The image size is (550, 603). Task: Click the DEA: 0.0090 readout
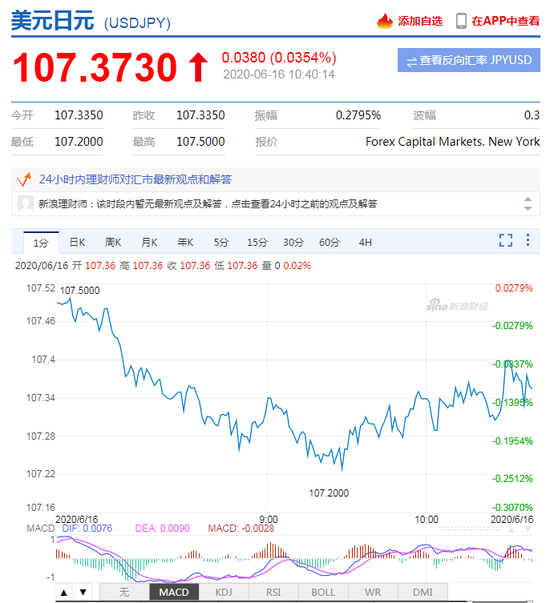pyautogui.click(x=162, y=528)
